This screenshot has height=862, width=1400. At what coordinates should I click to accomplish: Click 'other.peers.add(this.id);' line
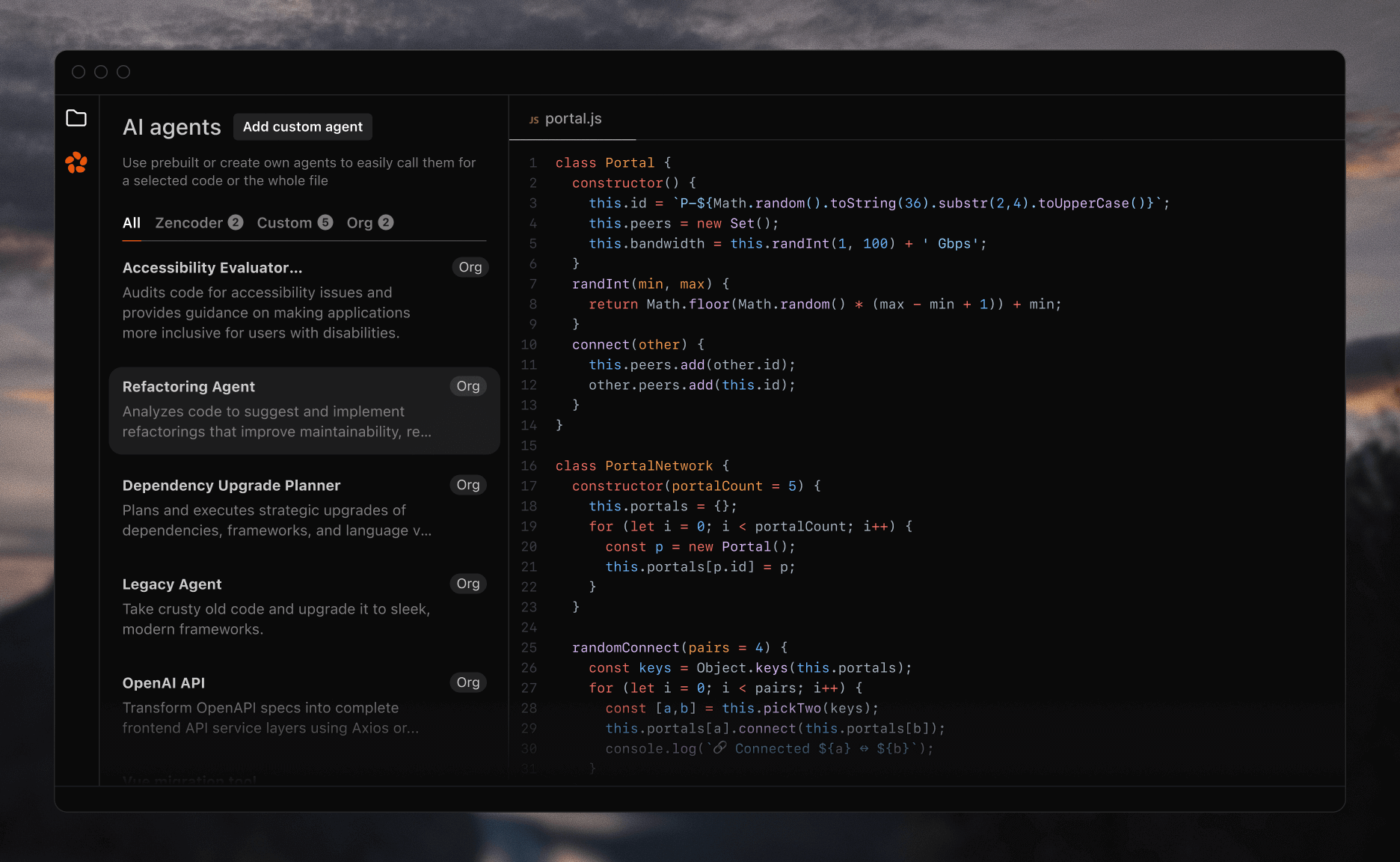point(692,385)
